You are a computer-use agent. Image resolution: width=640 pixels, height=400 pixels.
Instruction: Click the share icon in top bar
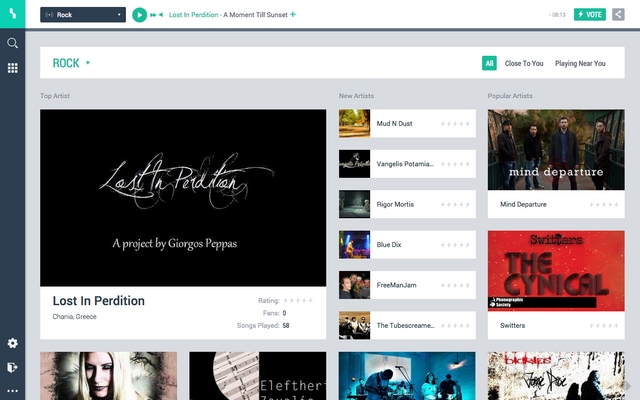618,15
